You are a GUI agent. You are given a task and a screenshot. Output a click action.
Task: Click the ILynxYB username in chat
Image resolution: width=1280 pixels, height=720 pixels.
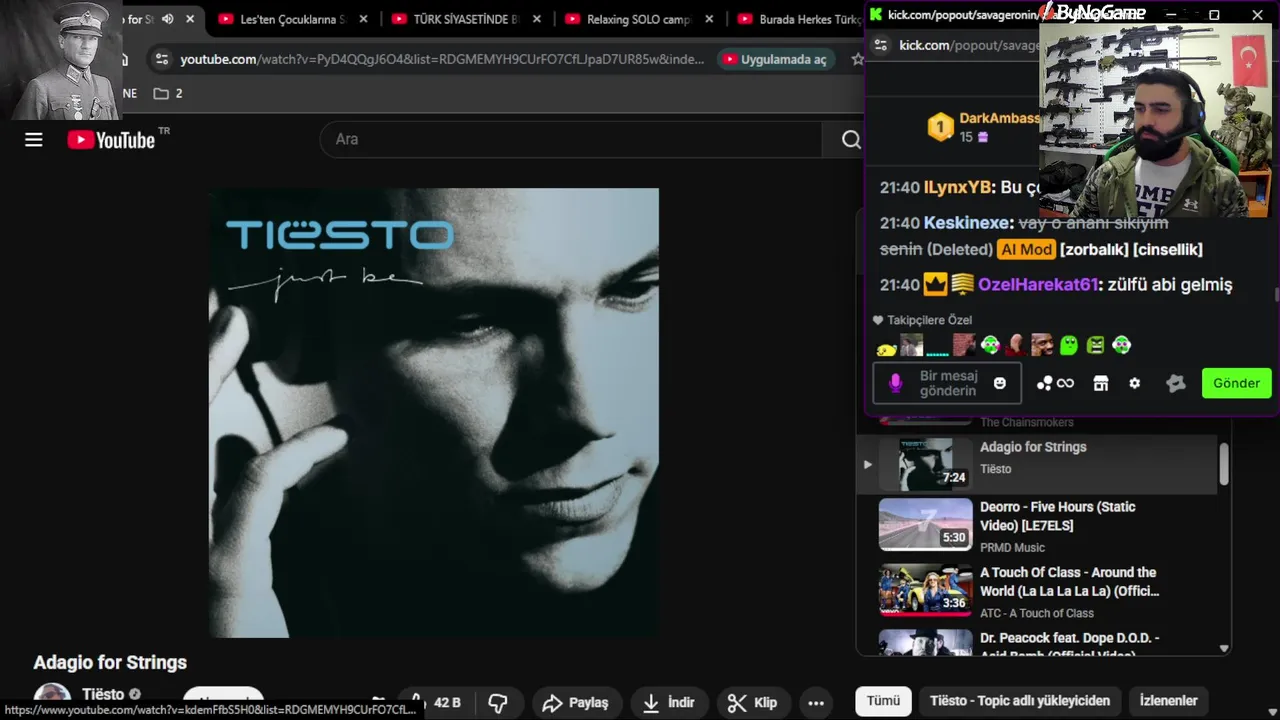pos(958,187)
